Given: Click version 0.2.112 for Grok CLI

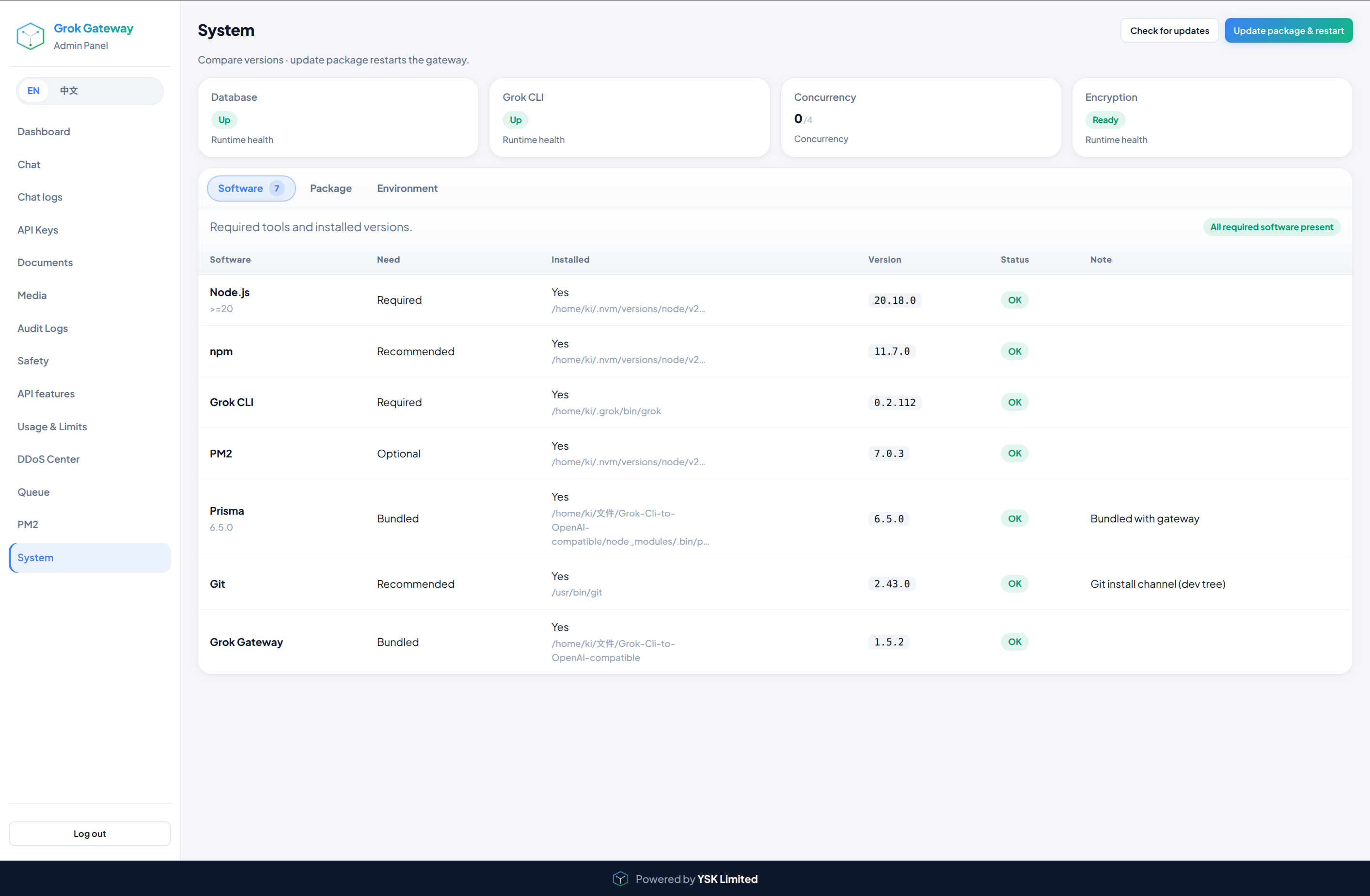Looking at the screenshot, I should pyautogui.click(x=895, y=403).
